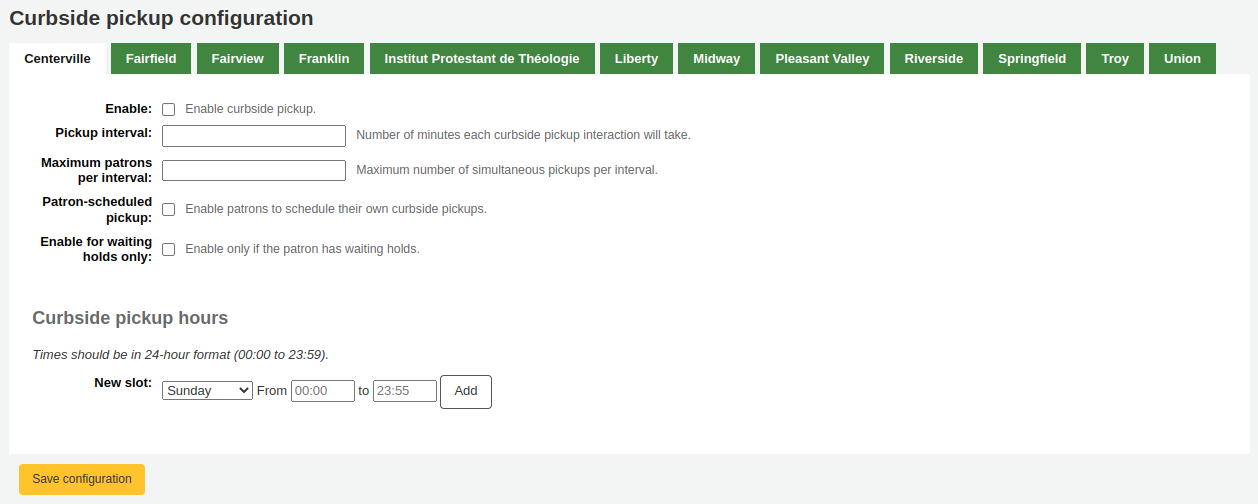The height and width of the screenshot is (504, 1258).
Task: Click the From time field
Action: tap(322, 391)
